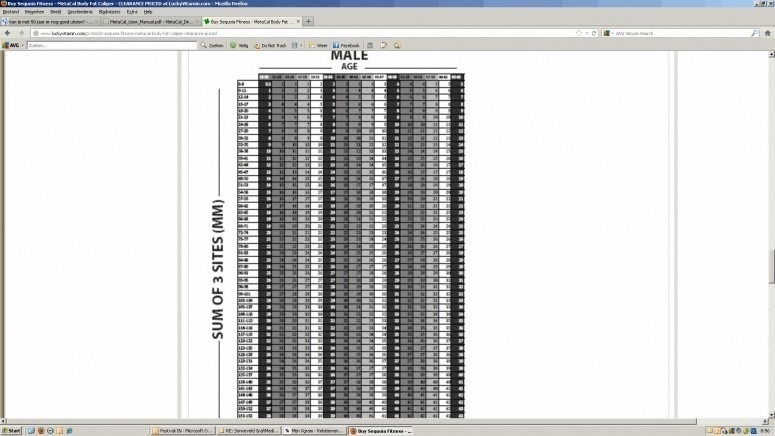Open the Windows Start button
The width and height of the screenshot is (775, 436).
click(14, 430)
